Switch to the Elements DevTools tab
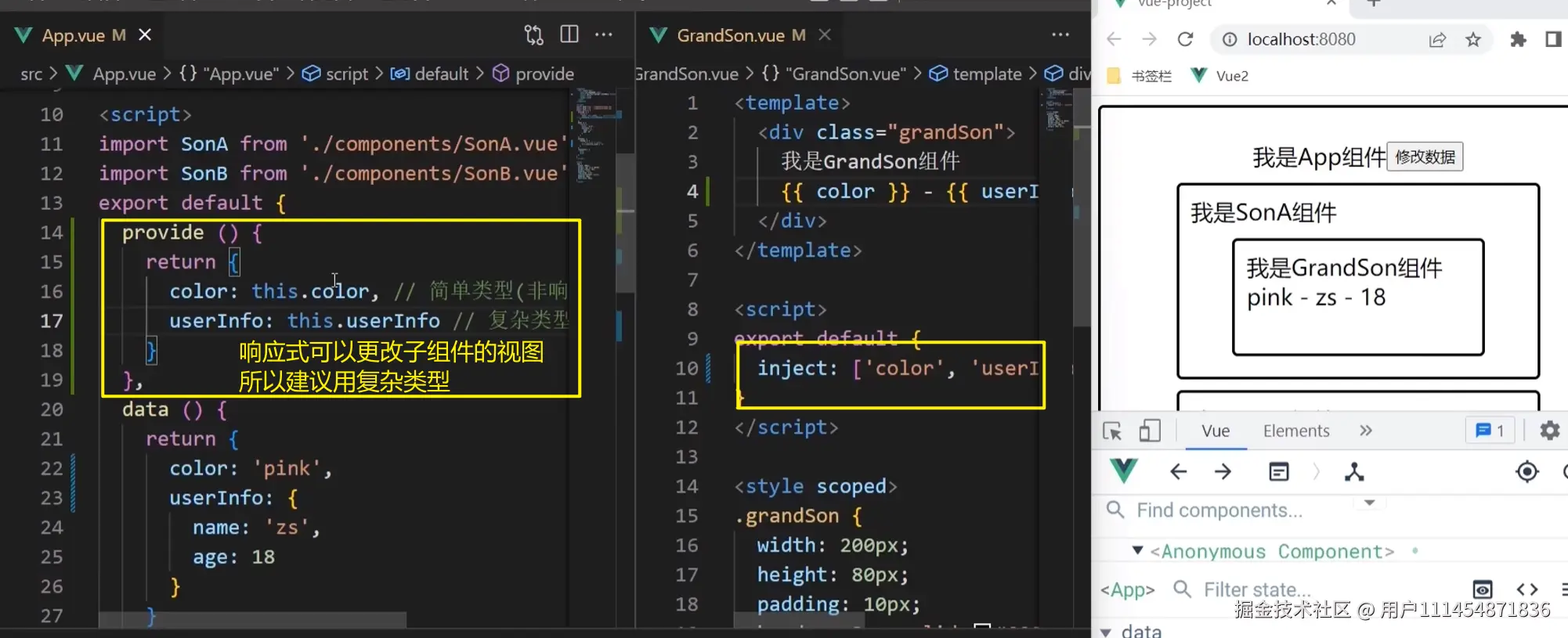The height and width of the screenshot is (638, 1568). point(1296,431)
